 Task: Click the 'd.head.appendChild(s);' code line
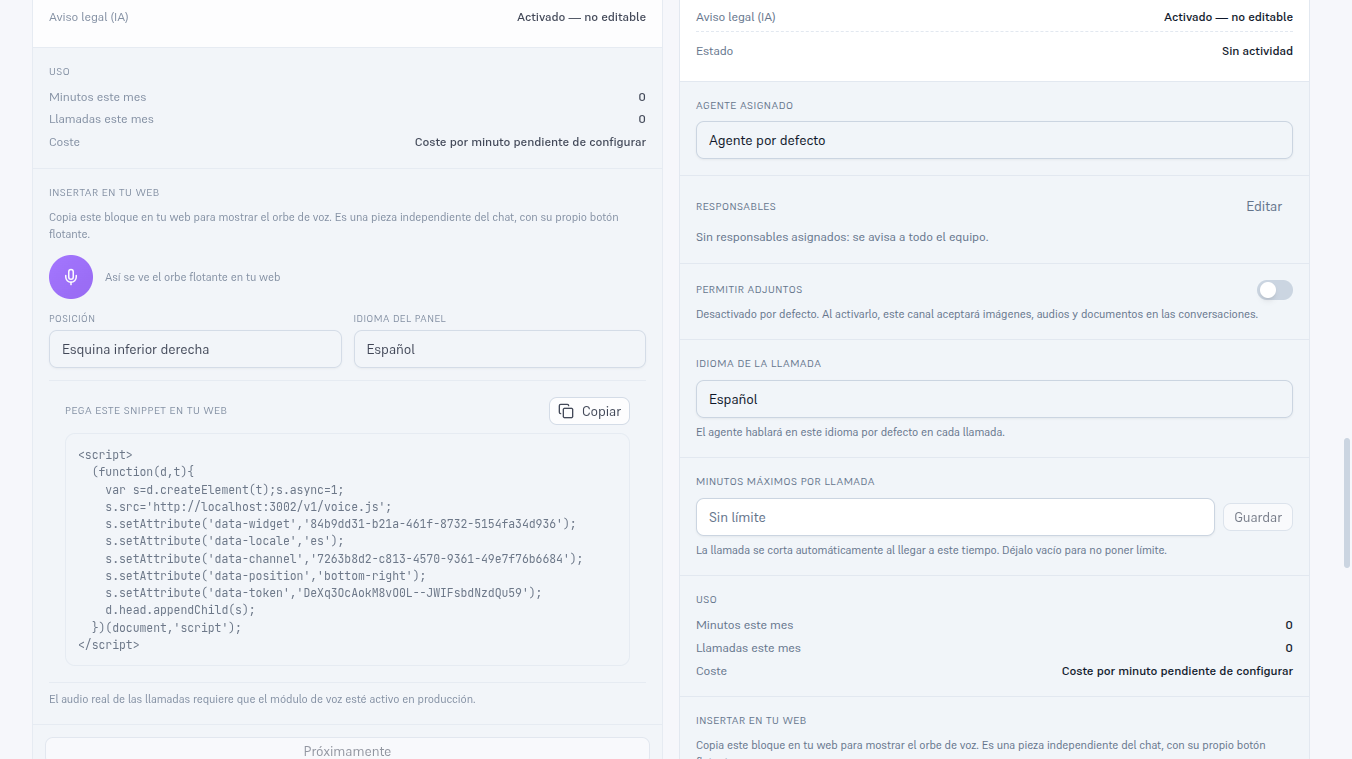[x=180, y=610]
